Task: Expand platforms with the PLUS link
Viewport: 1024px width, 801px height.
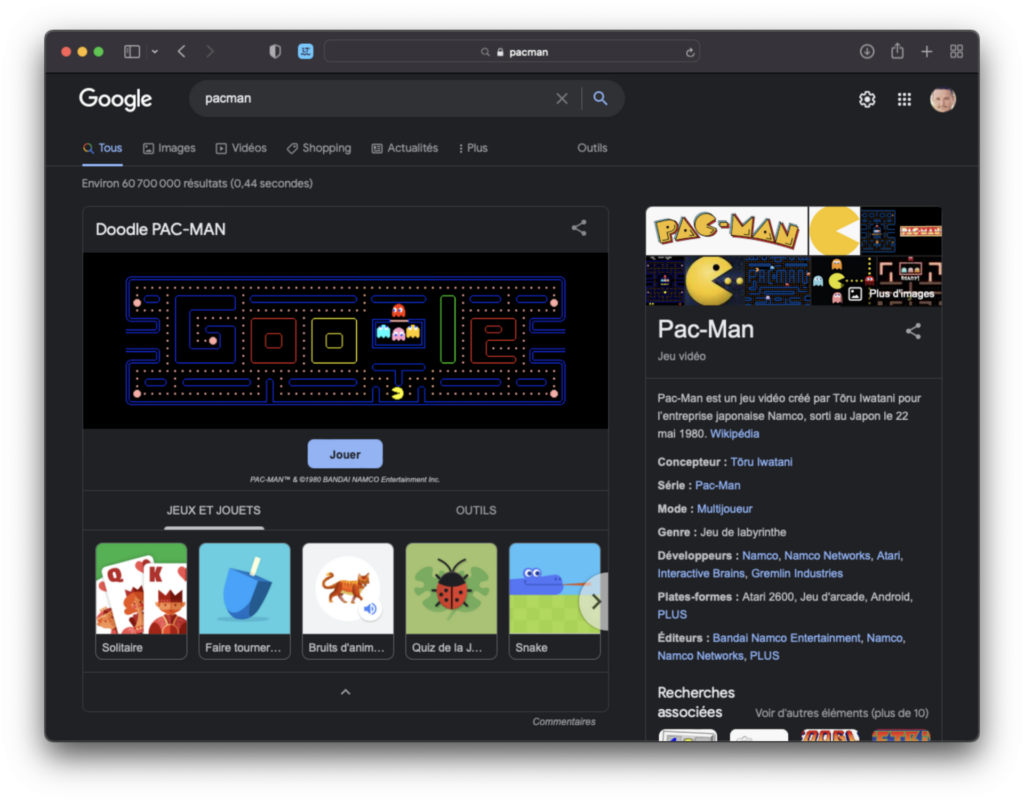Action: click(x=672, y=614)
